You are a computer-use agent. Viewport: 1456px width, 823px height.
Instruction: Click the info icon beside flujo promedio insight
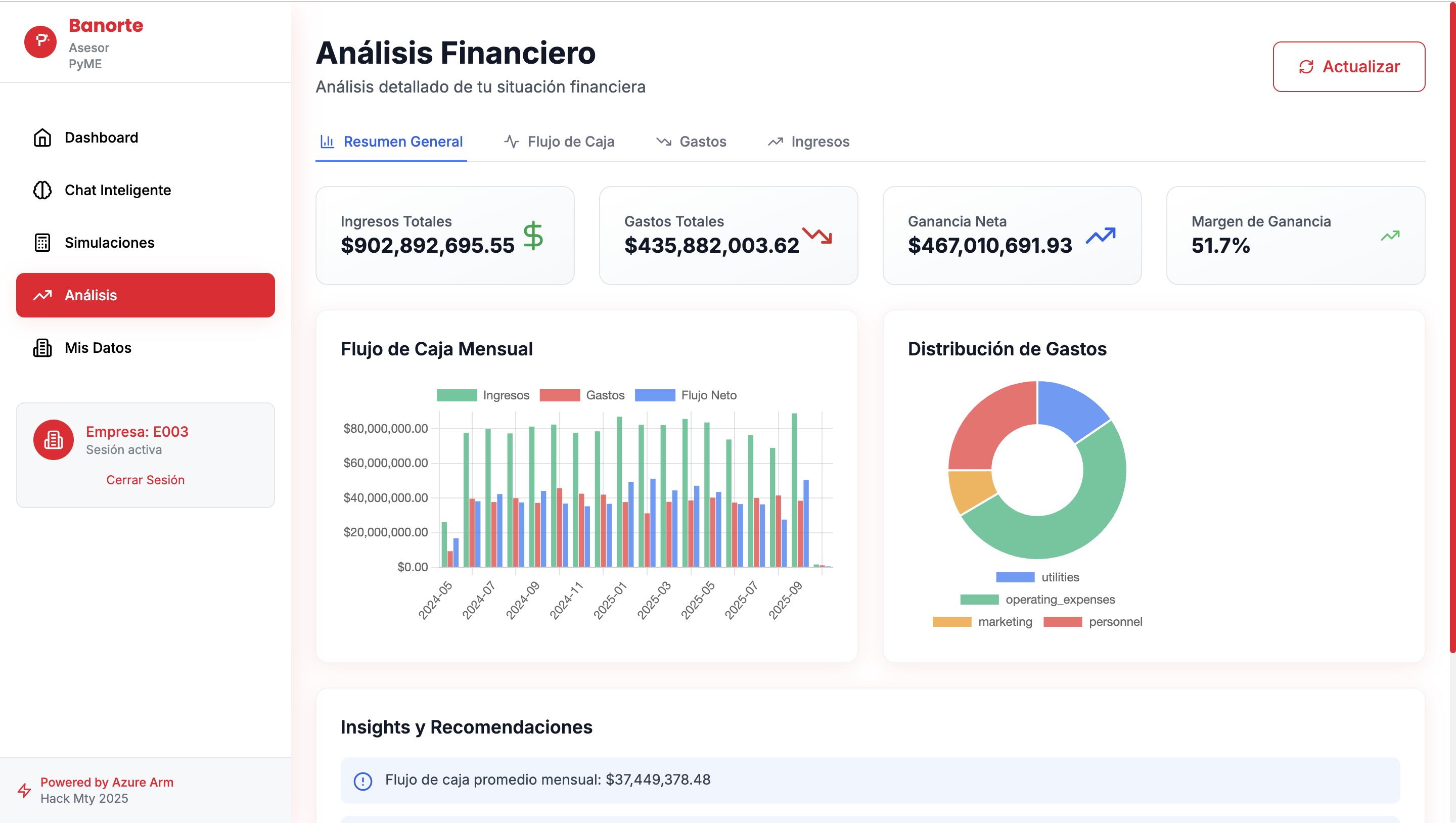click(363, 781)
